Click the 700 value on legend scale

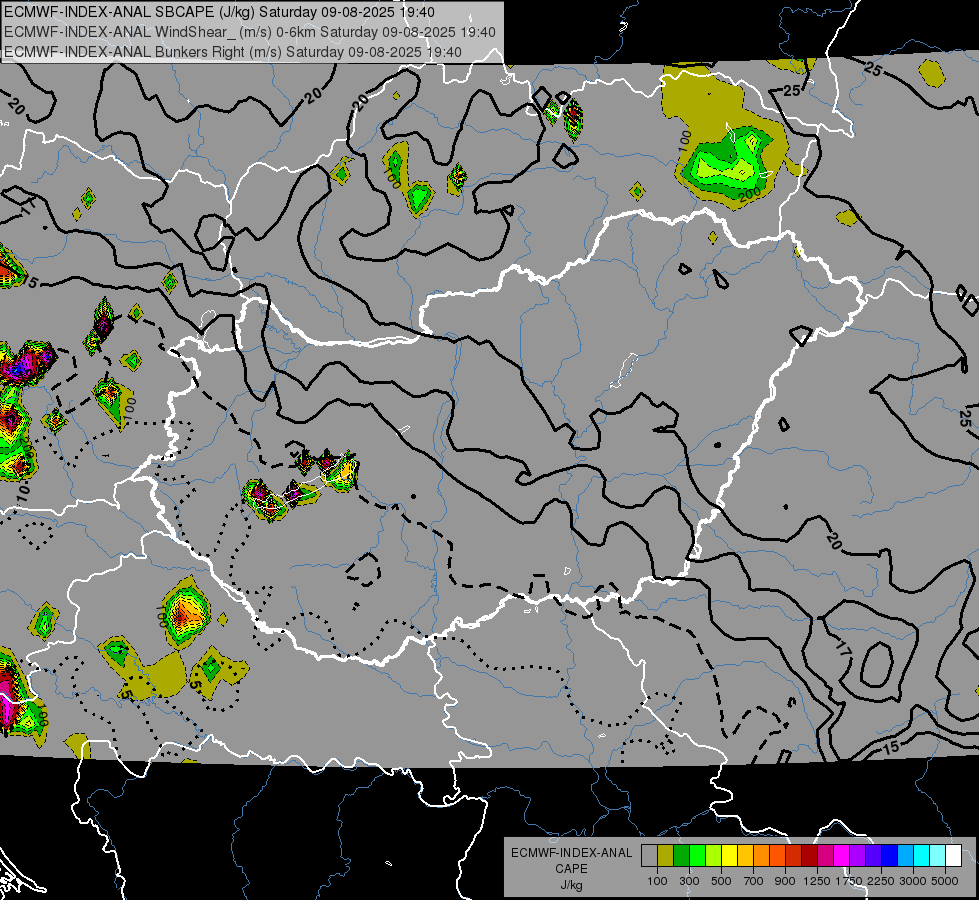tap(754, 881)
